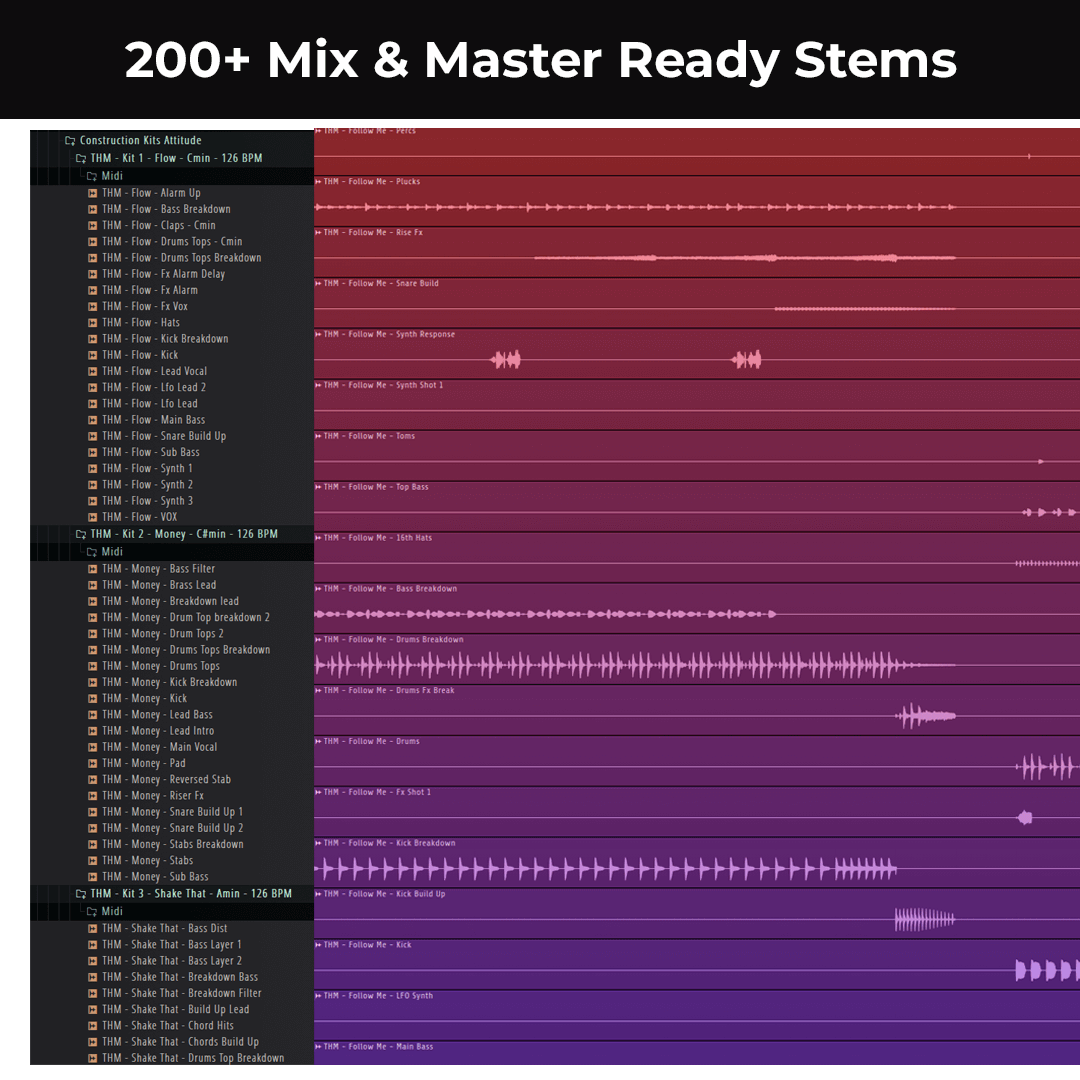Click the audio icon next to Flow - Kick
This screenshot has height=1080, width=1080.
click(92, 355)
